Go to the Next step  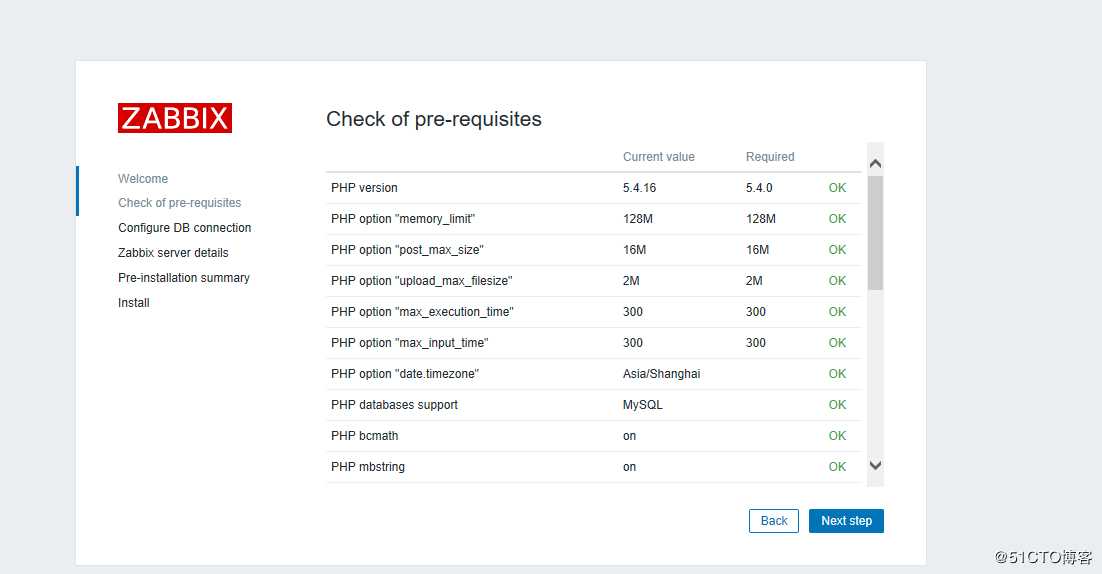pos(846,521)
